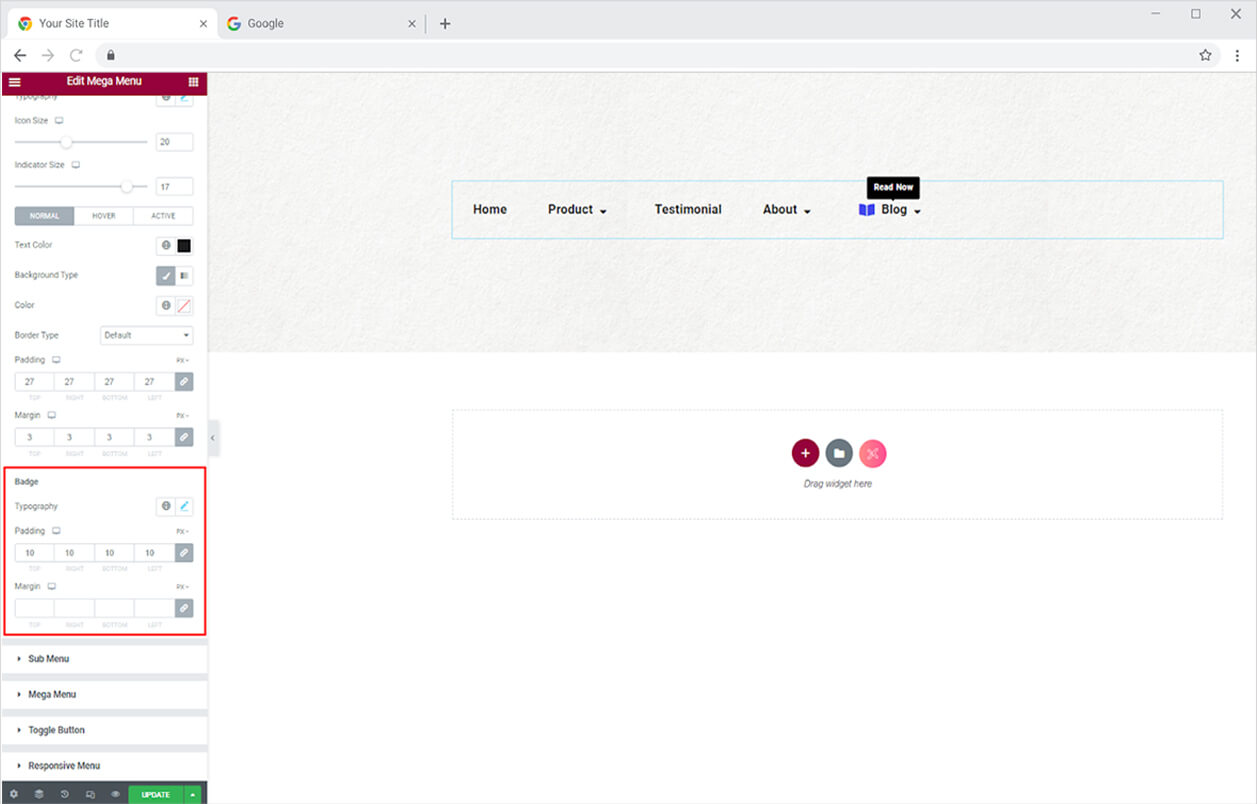Switch to the Hover state tab
1257x804 pixels.
coord(104,216)
